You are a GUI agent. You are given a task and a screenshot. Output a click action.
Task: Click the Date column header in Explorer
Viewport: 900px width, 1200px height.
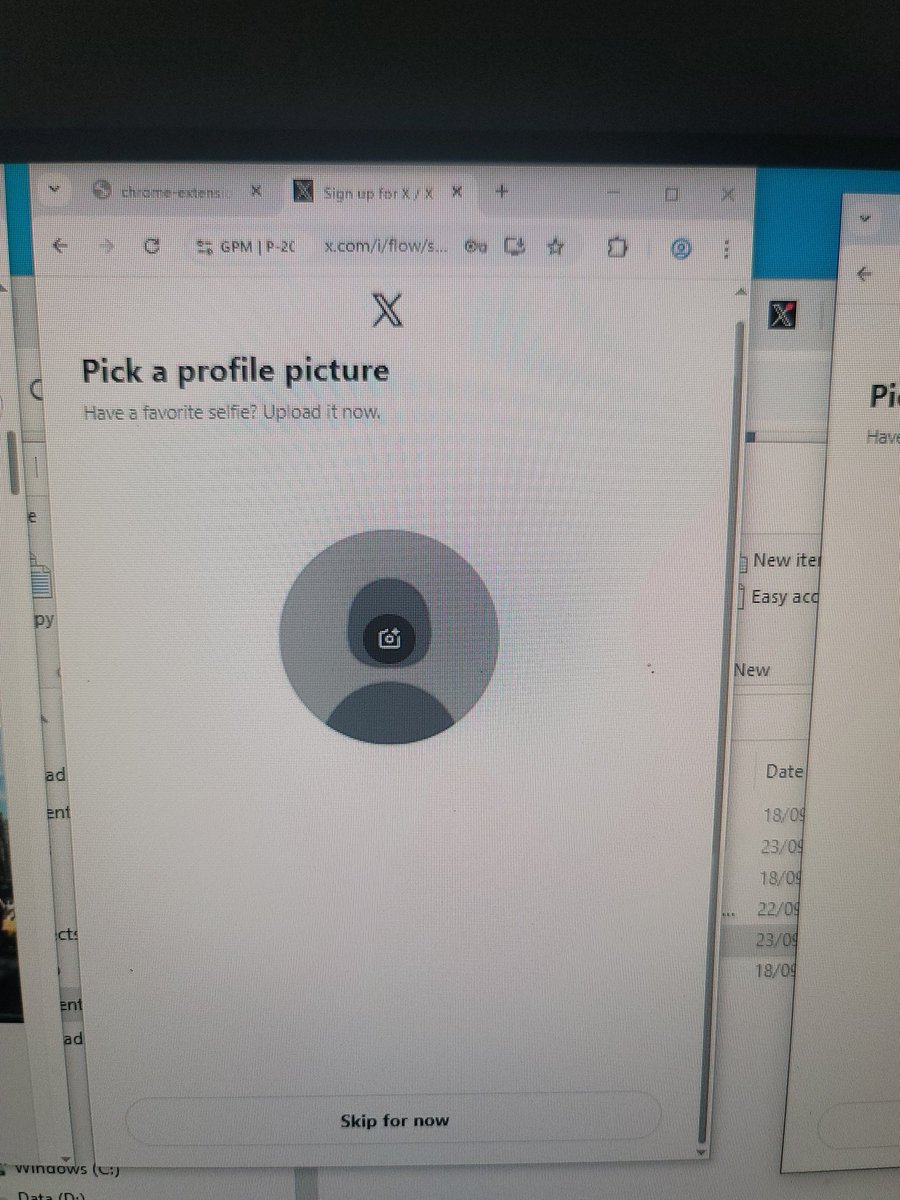click(x=784, y=771)
